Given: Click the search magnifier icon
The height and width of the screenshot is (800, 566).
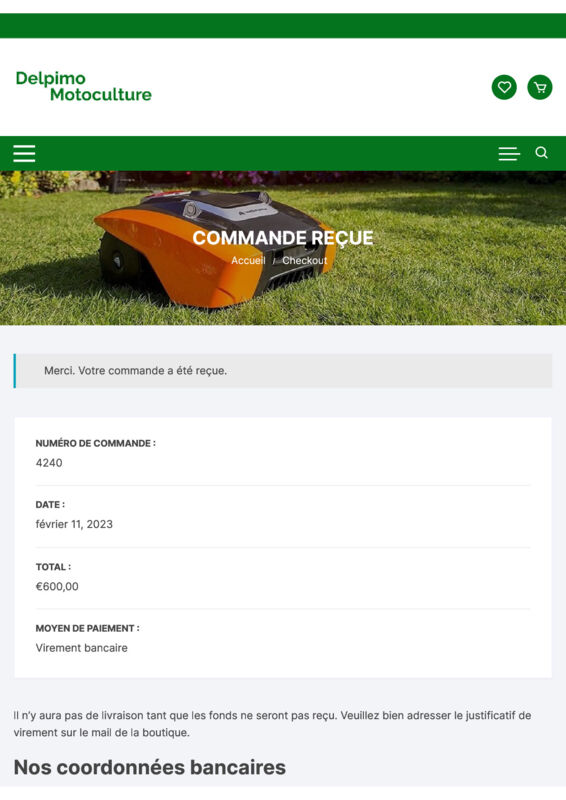Looking at the screenshot, I should [542, 153].
